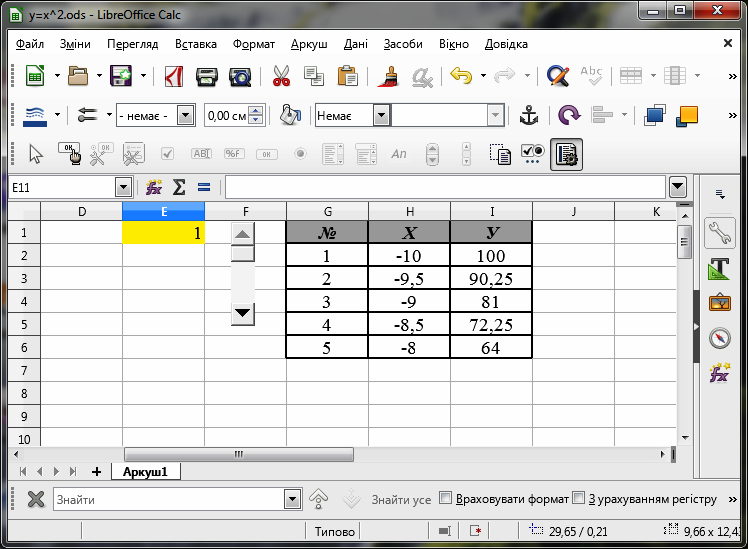
Task: Open sidebar Gallery icon
Action: pos(719,303)
